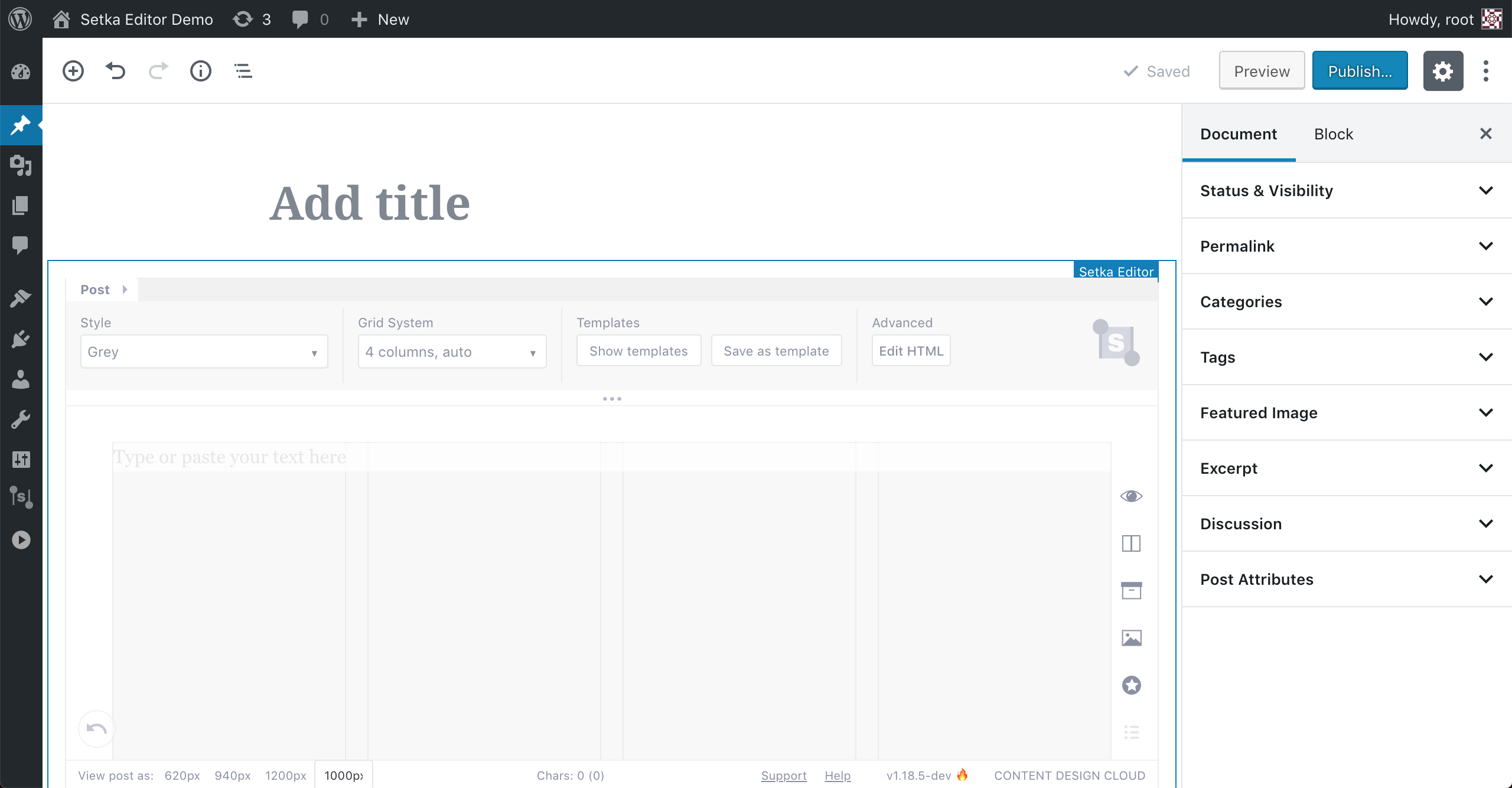Open the Howdy, root account menu
The width and height of the screenshot is (1512, 788).
tap(1444, 19)
